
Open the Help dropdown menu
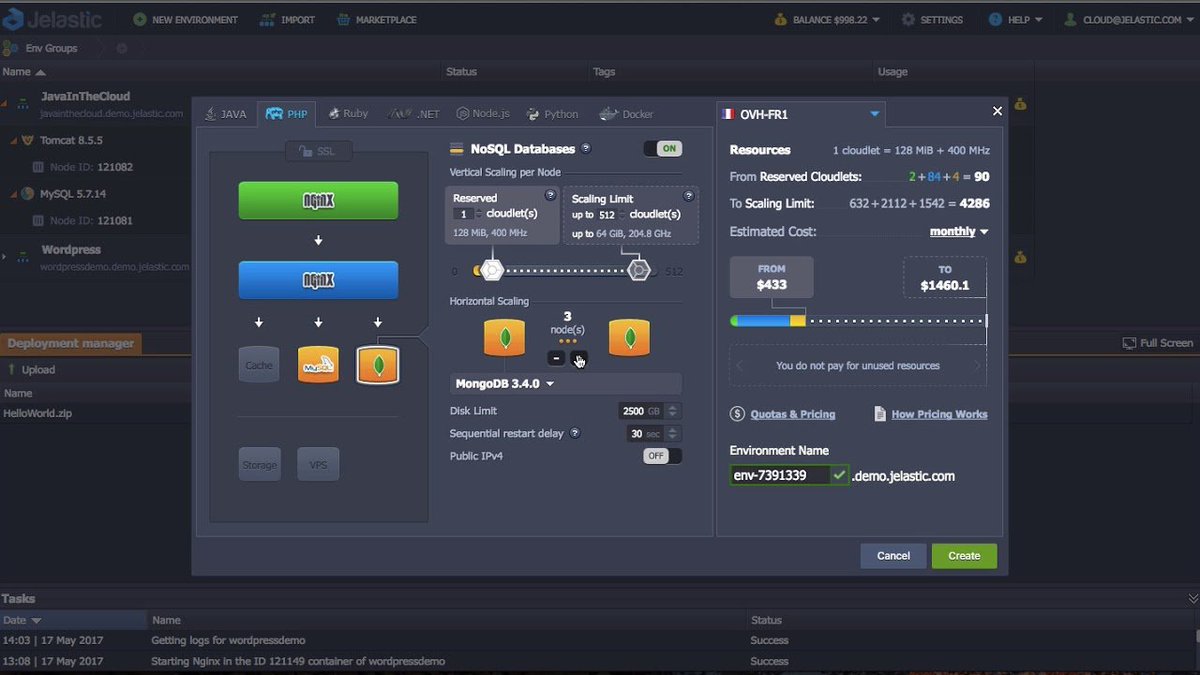[x=1015, y=19]
